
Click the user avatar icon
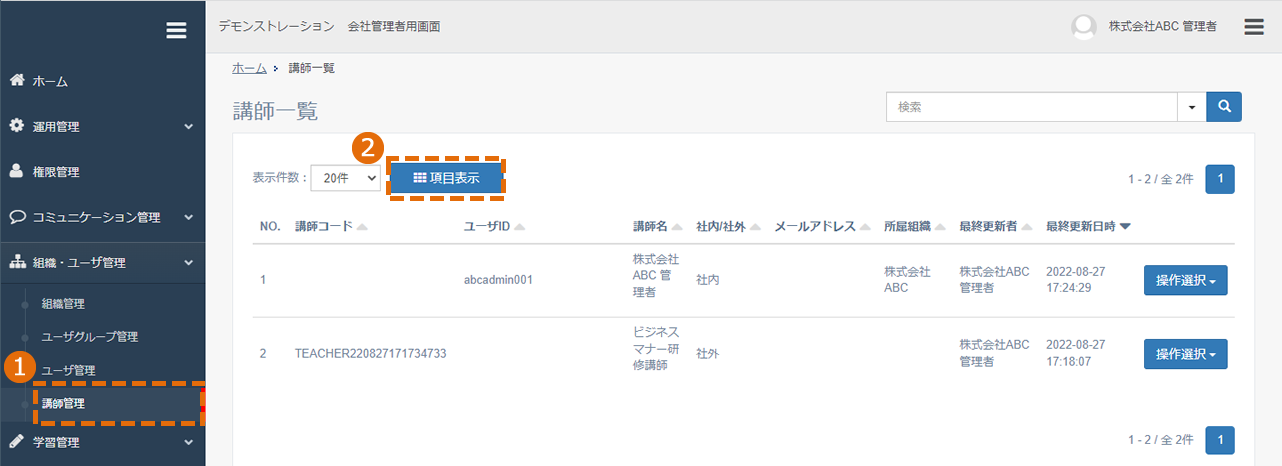pos(1083,27)
